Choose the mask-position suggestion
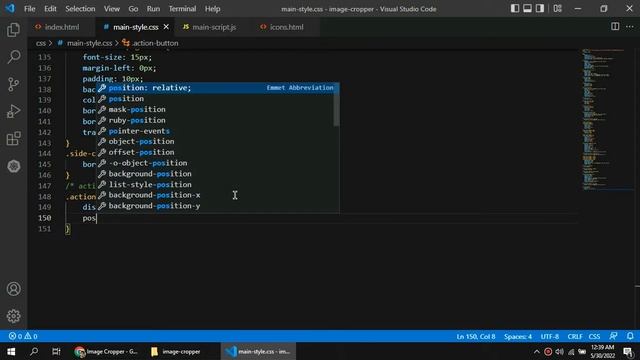The image size is (640, 360). [218, 109]
